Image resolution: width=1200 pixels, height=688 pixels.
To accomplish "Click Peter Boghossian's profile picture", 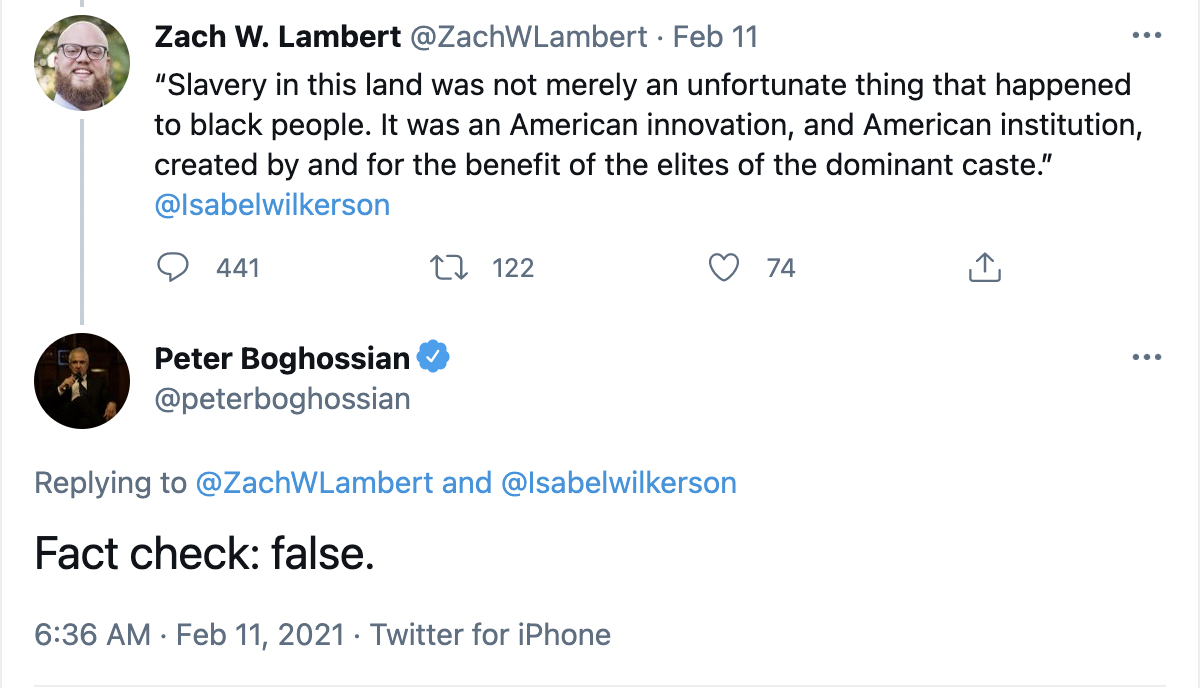I will [x=82, y=380].
